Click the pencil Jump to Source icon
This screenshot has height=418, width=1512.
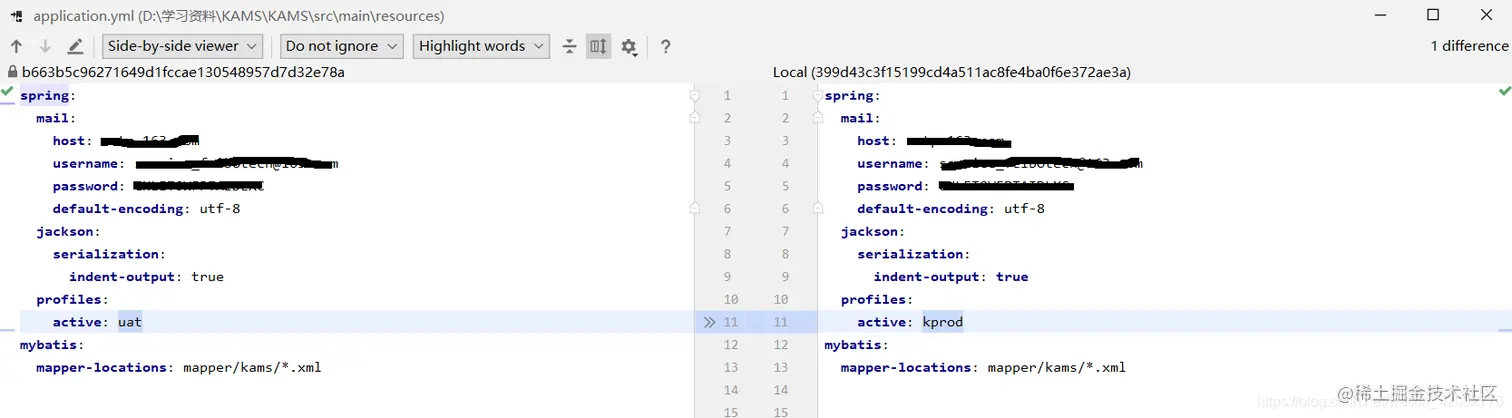pos(75,46)
